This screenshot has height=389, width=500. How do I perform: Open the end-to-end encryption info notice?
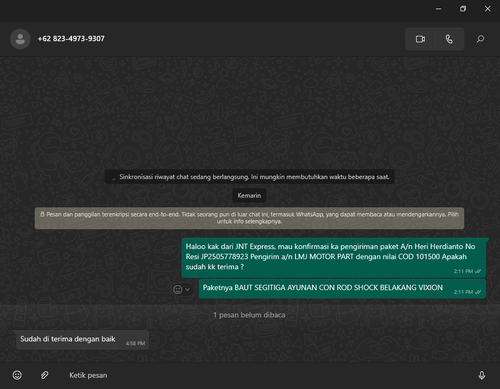pyautogui.click(x=249, y=218)
